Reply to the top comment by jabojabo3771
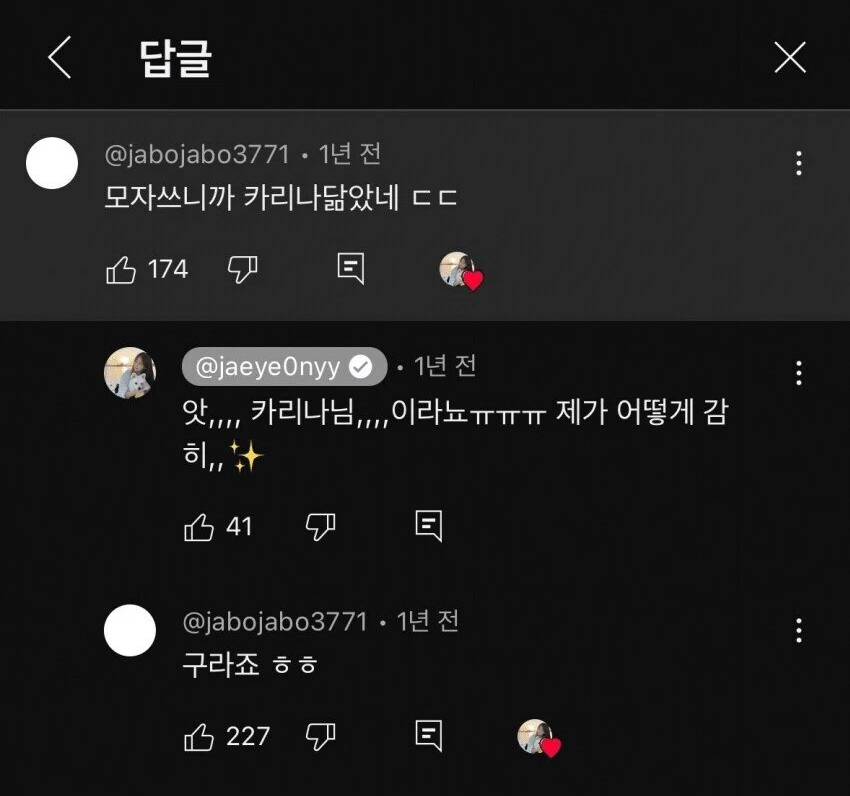This screenshot has height=796, width=850. click(350, 269)
